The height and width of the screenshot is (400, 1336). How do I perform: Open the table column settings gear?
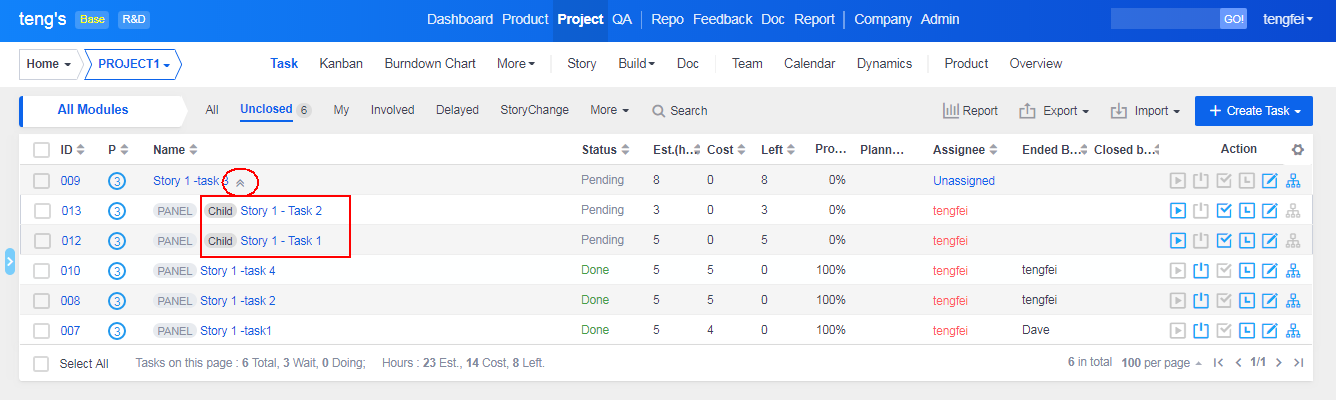pyautogui.click(x=1298, y=150)
